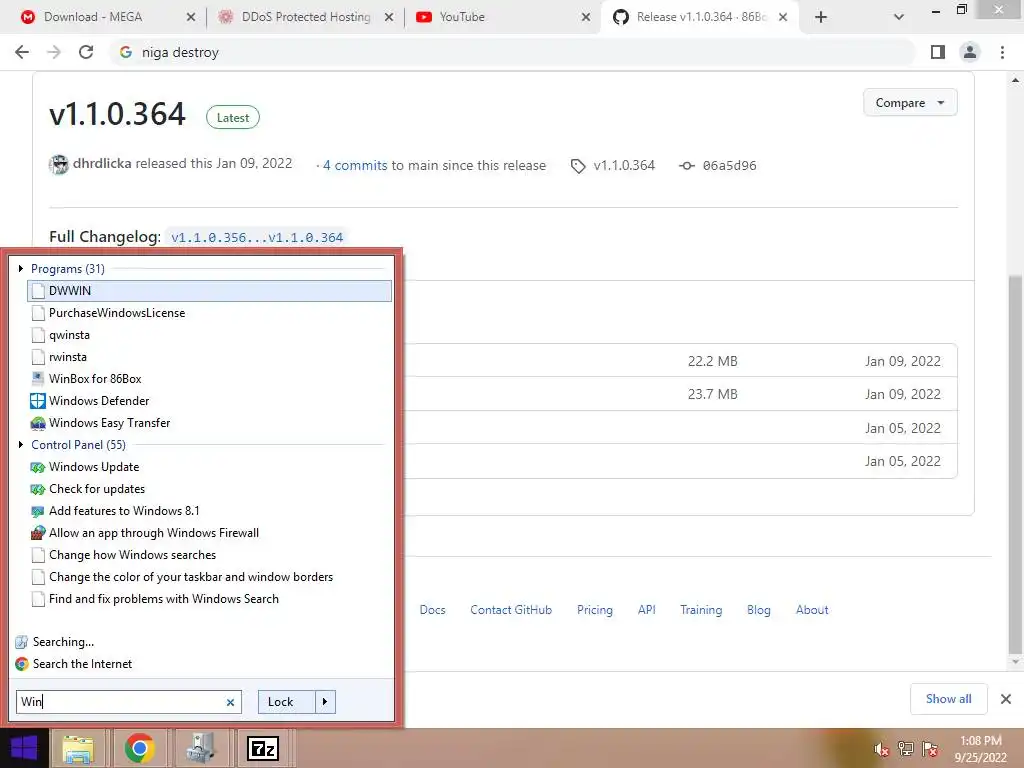Open the About footer link

point(812,609)
